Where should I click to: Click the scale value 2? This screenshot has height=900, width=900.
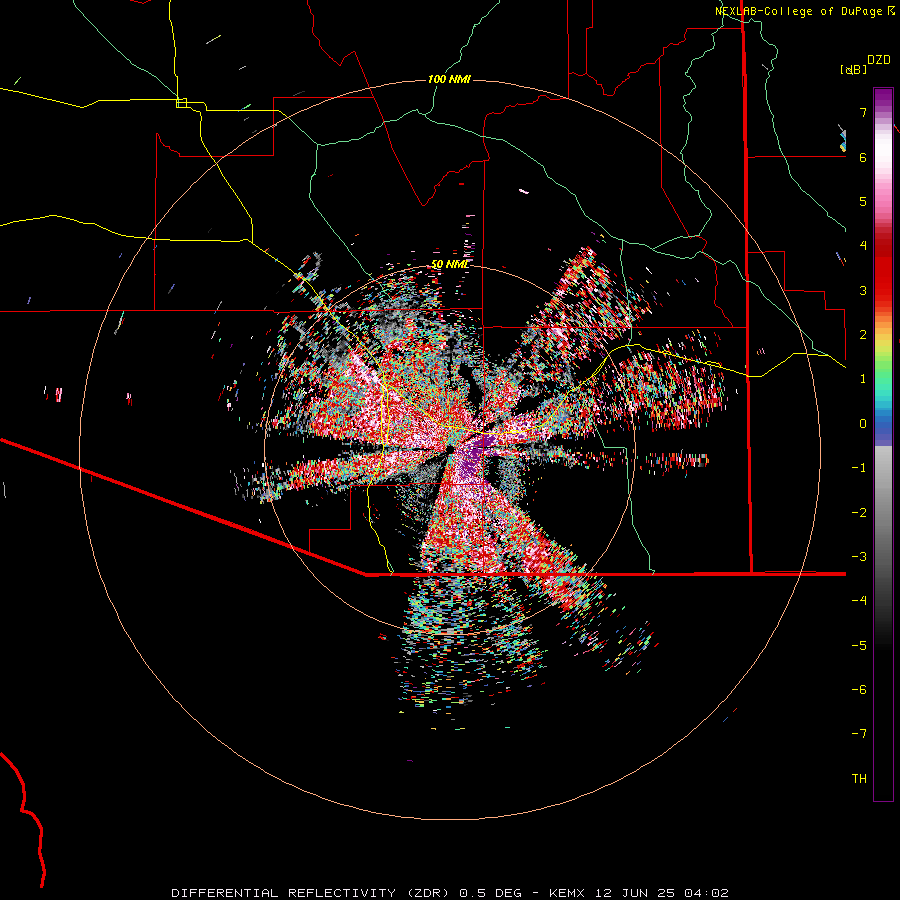tap(863, 335)
